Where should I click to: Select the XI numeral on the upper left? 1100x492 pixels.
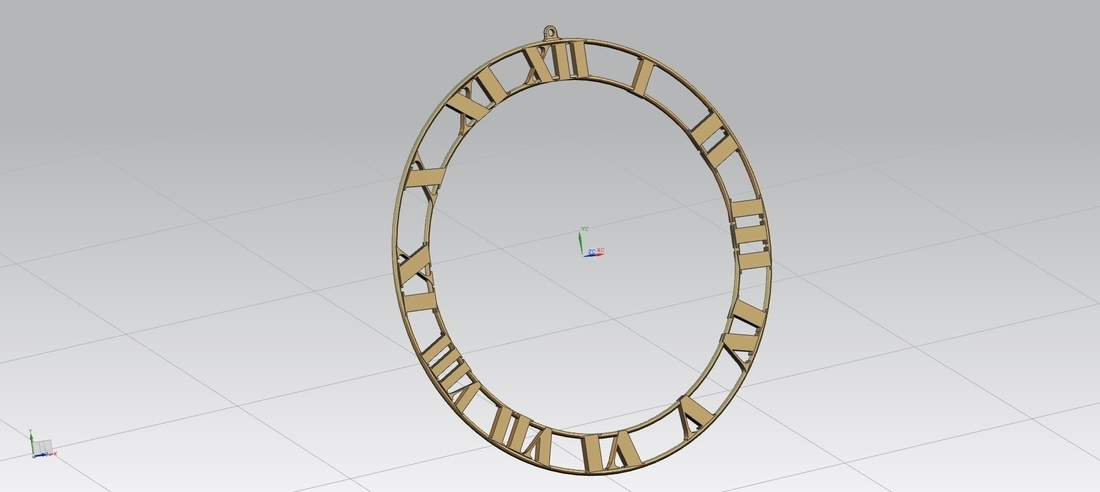tap(476, 98)
